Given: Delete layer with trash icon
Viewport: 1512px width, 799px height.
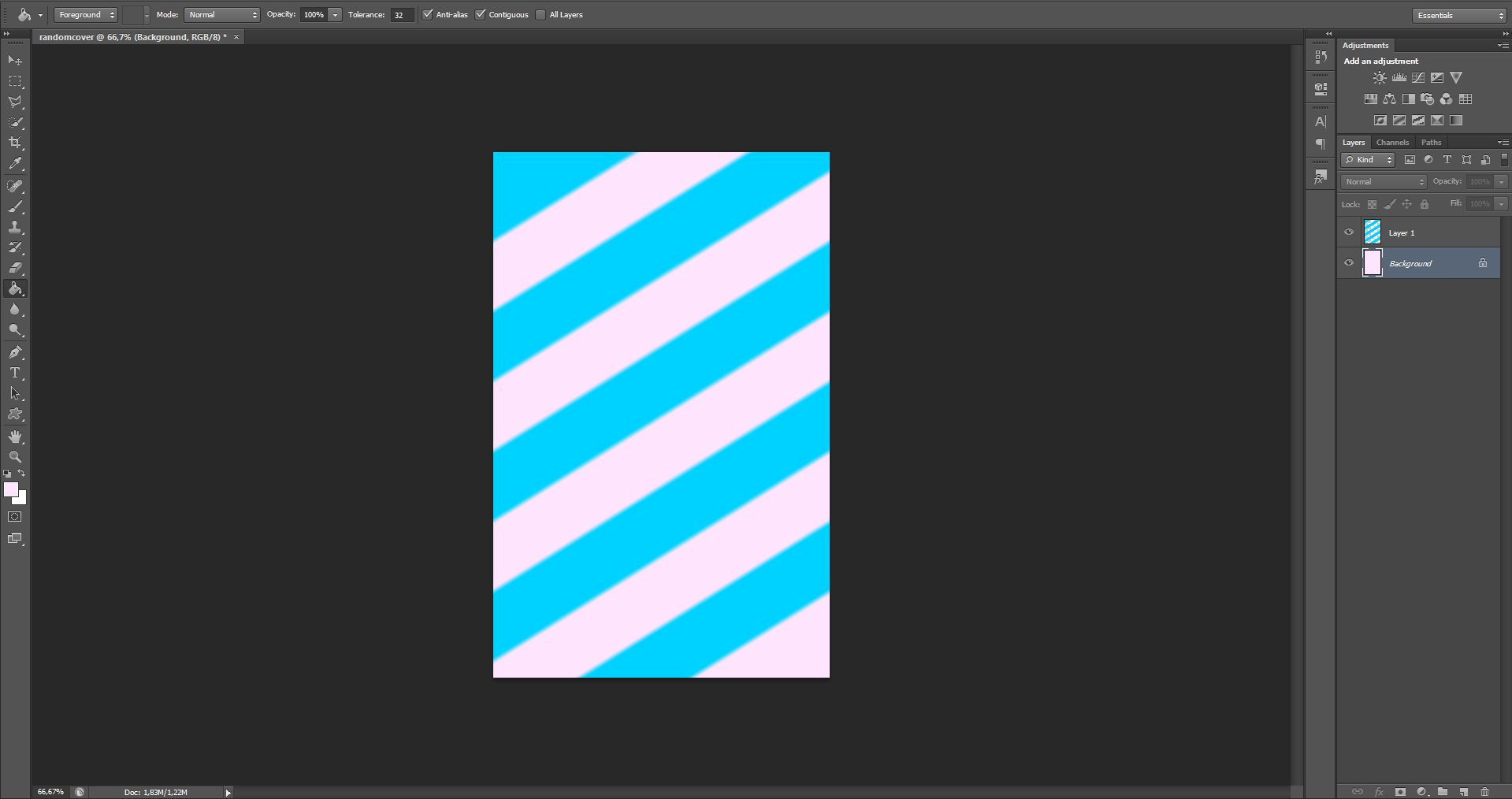Looking at the screenshot, I should coord(1485,792).
